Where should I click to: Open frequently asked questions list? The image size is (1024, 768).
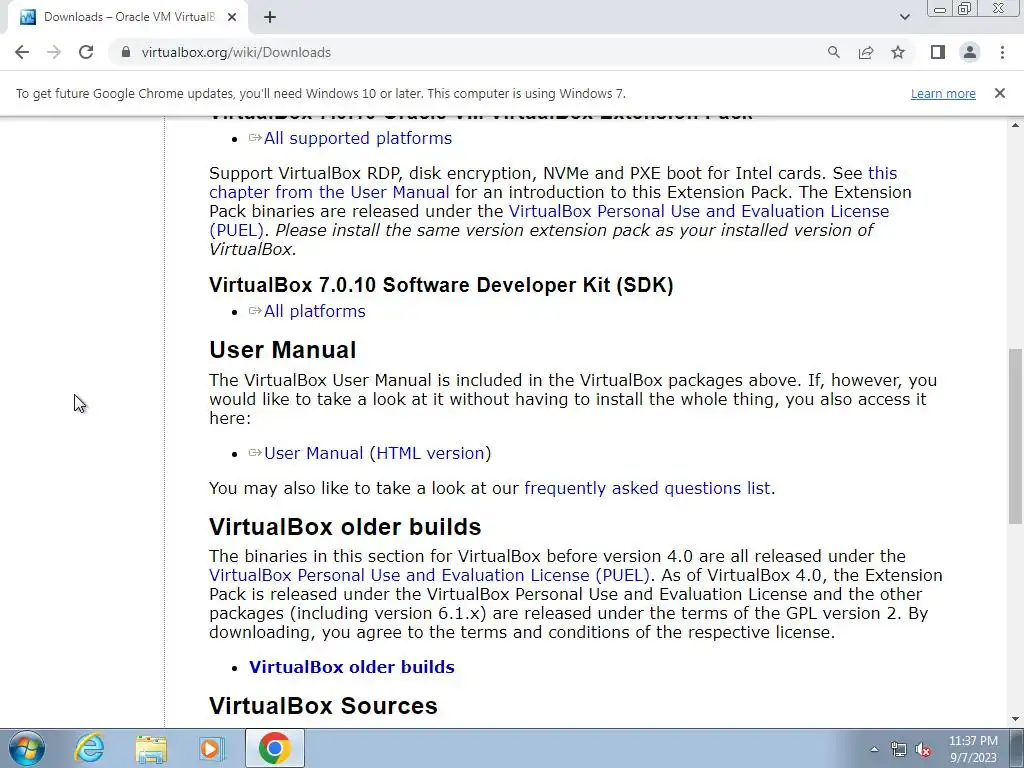[647, 488]
